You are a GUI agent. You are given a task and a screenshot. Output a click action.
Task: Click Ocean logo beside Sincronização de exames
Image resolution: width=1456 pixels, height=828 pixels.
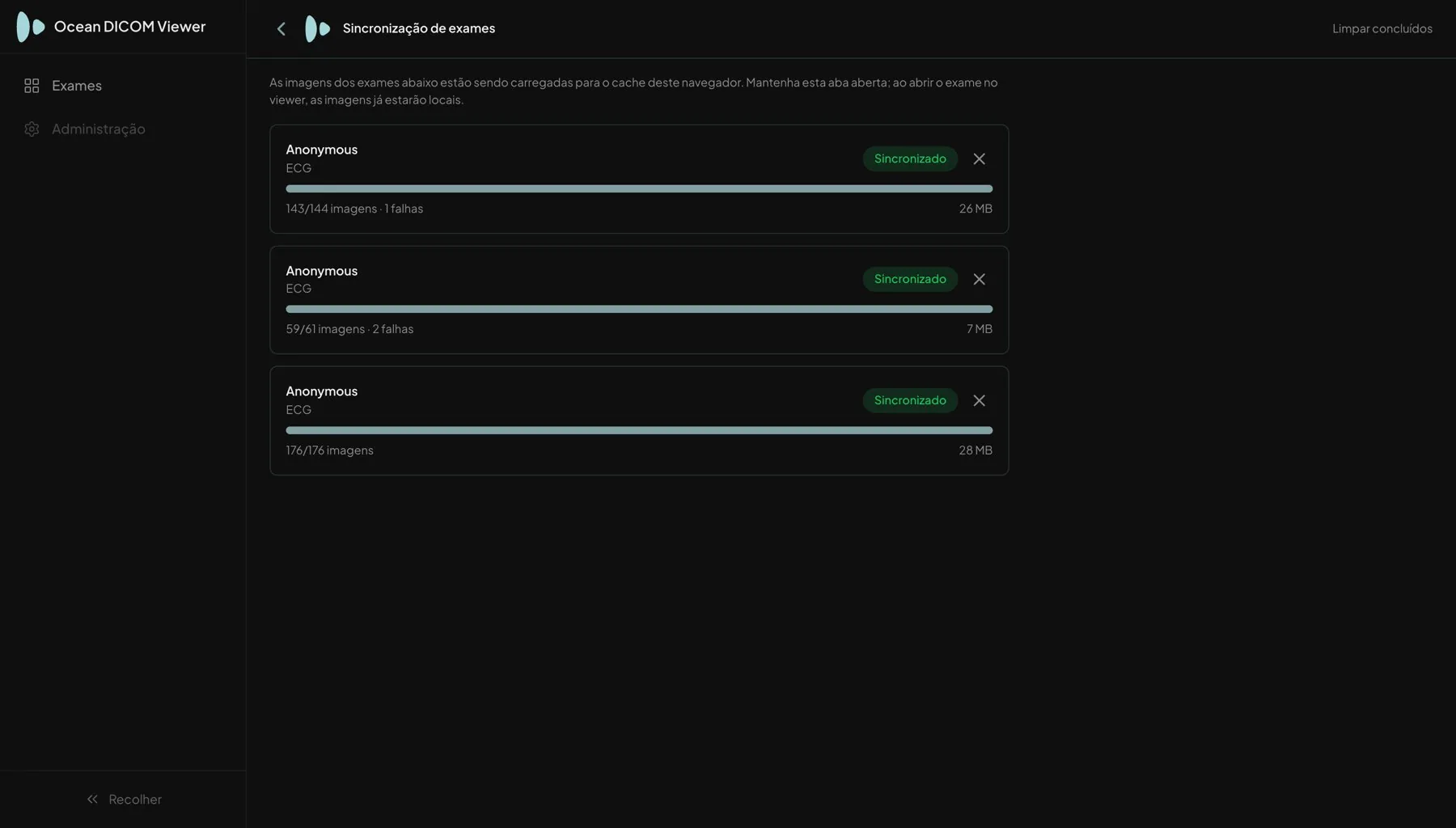click(317, 29)
